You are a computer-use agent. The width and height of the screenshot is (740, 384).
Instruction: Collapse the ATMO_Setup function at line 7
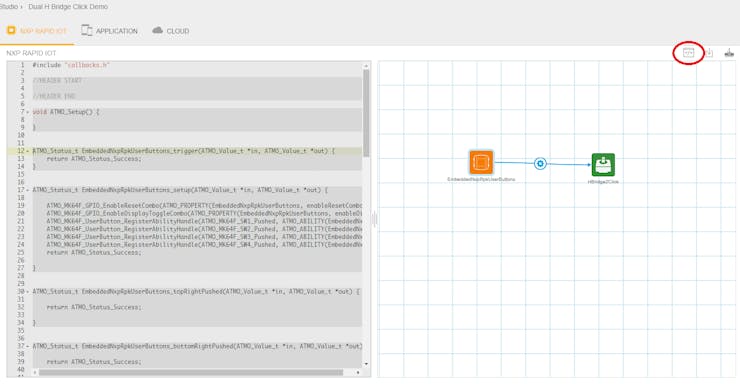[x=27, y=112]
